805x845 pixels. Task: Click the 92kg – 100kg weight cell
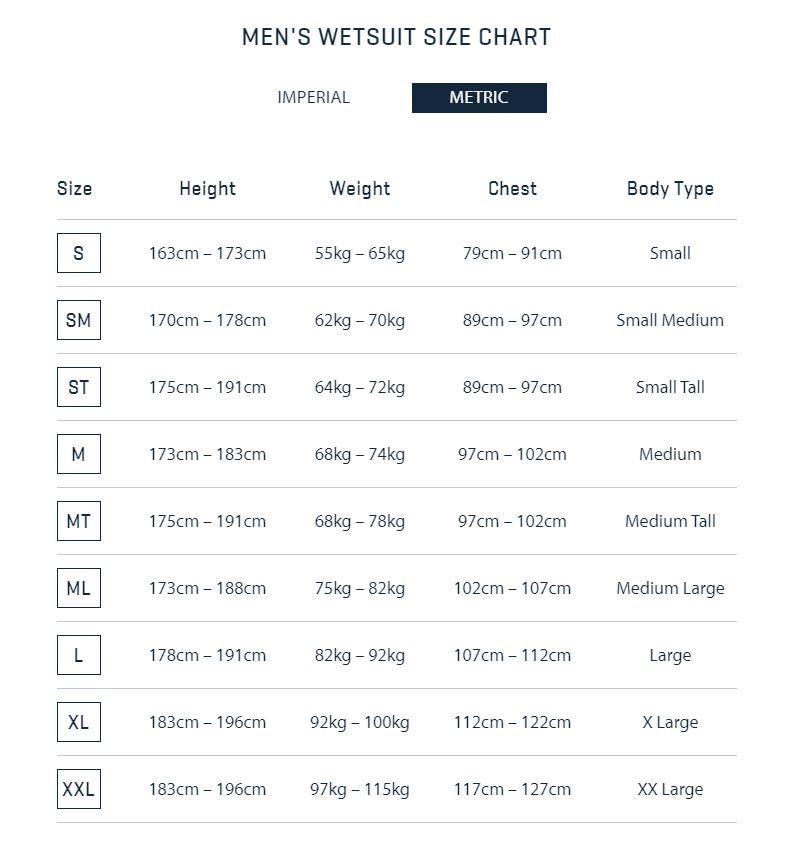(x=360, y=723)
